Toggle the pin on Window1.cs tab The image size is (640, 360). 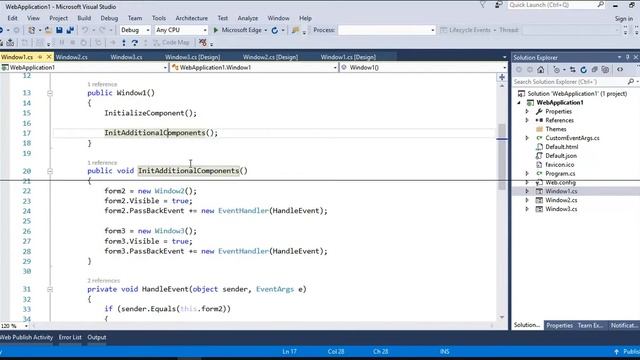coord(40,57)
